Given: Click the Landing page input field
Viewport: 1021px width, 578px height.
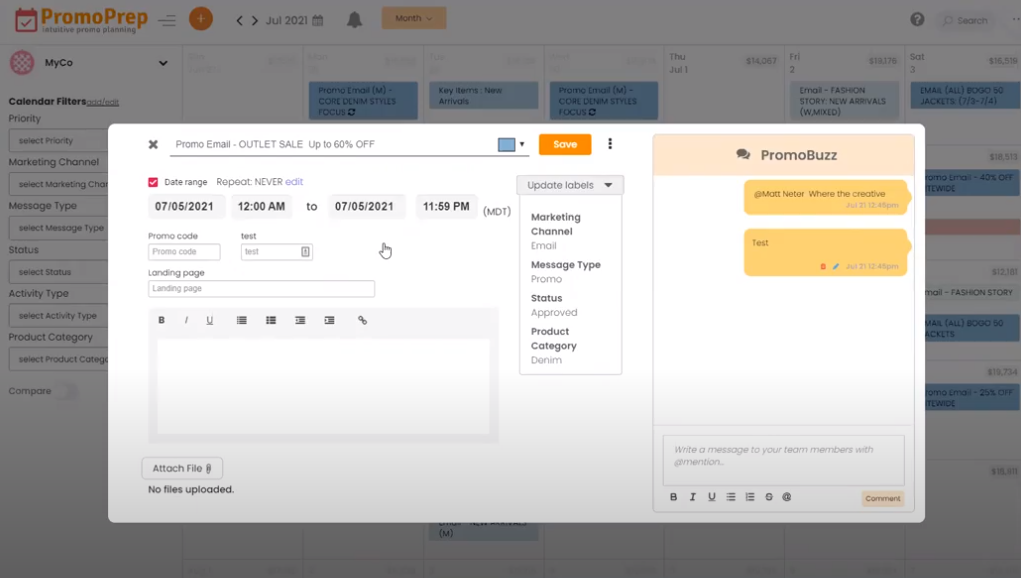Looking at the screenshot, I should click(x=261, y=289).
